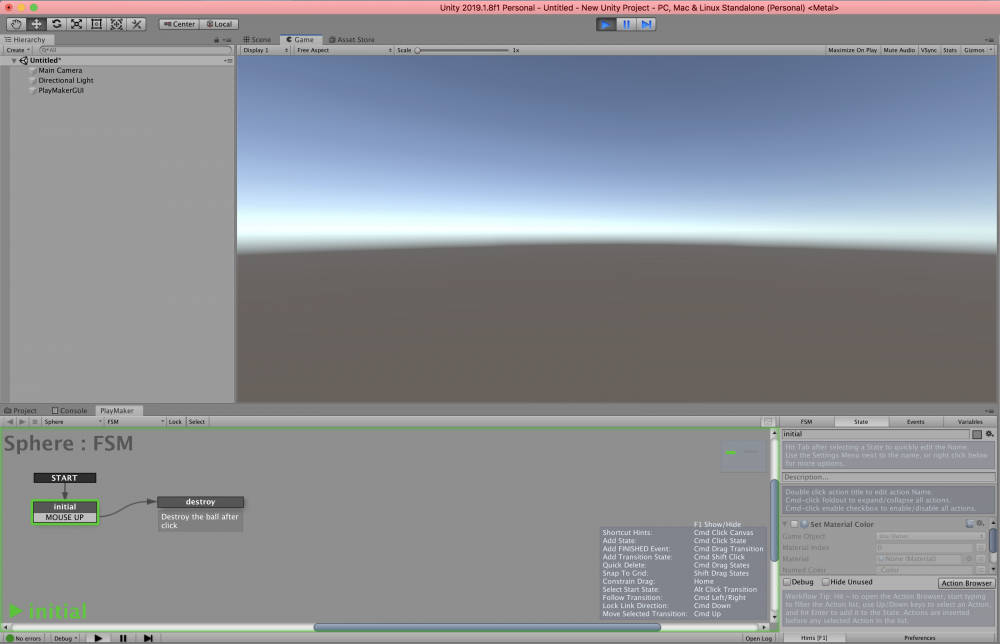Select the Rotate tool

(x=57, y=24)
